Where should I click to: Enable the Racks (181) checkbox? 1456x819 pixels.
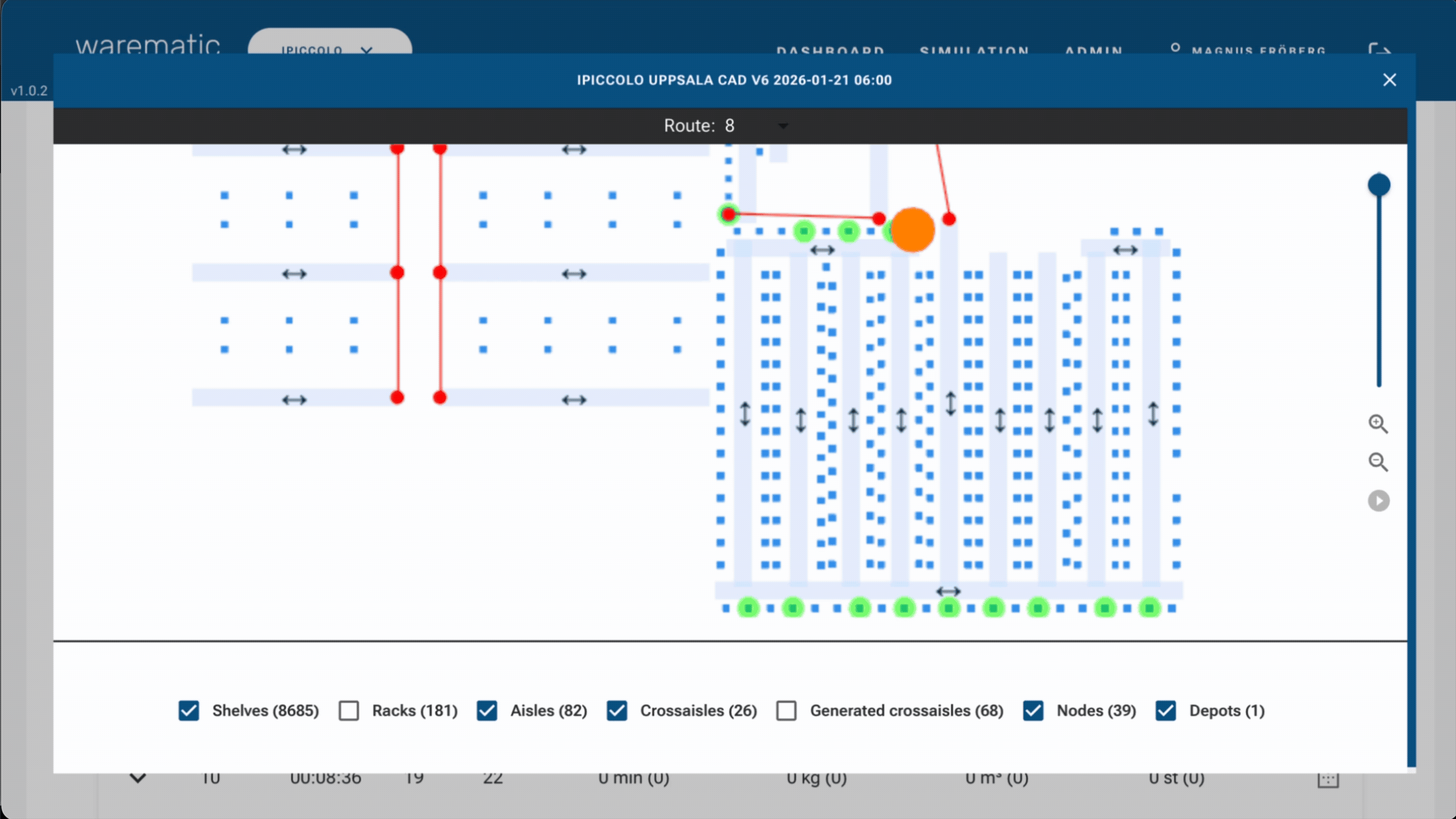click(349, 711)
